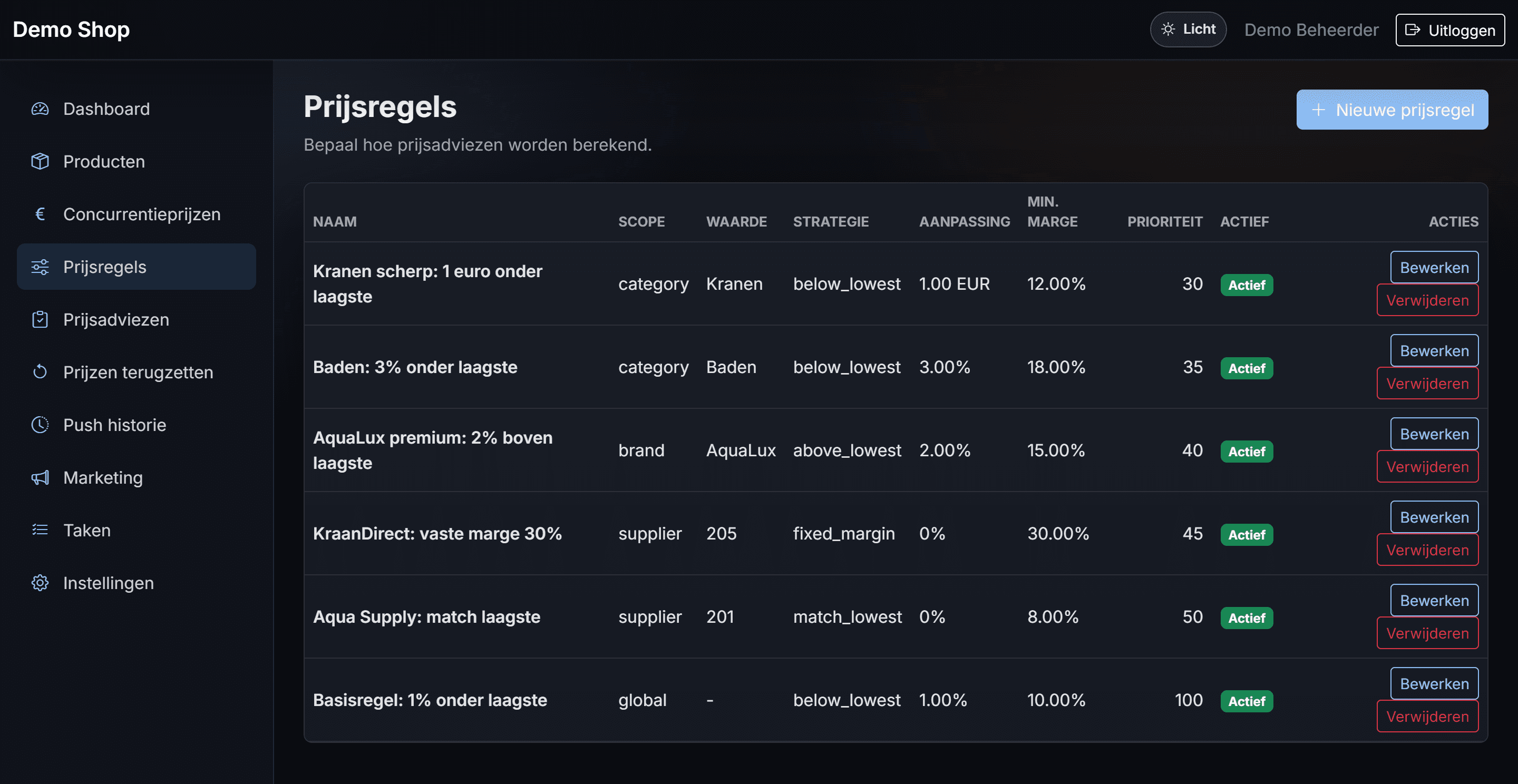
Task: Edit the Aqua Supply: match laagste rule
Action: click(x=1434, y=600)
